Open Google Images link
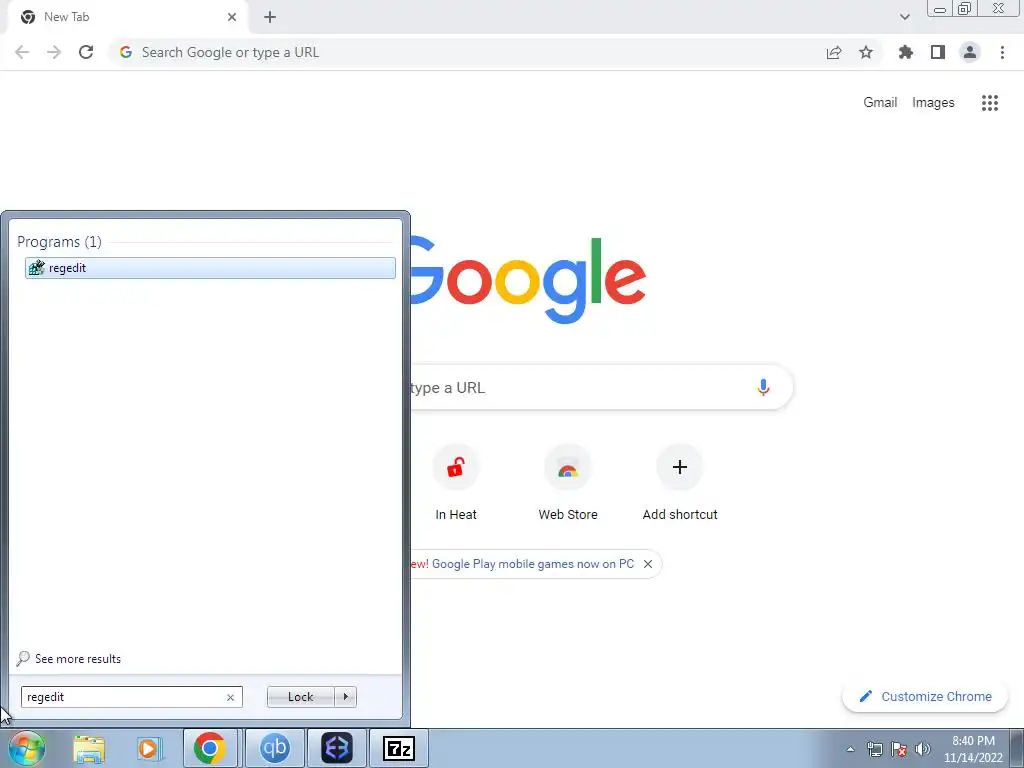Screen dimensions: 1024x768 [933, 103]
